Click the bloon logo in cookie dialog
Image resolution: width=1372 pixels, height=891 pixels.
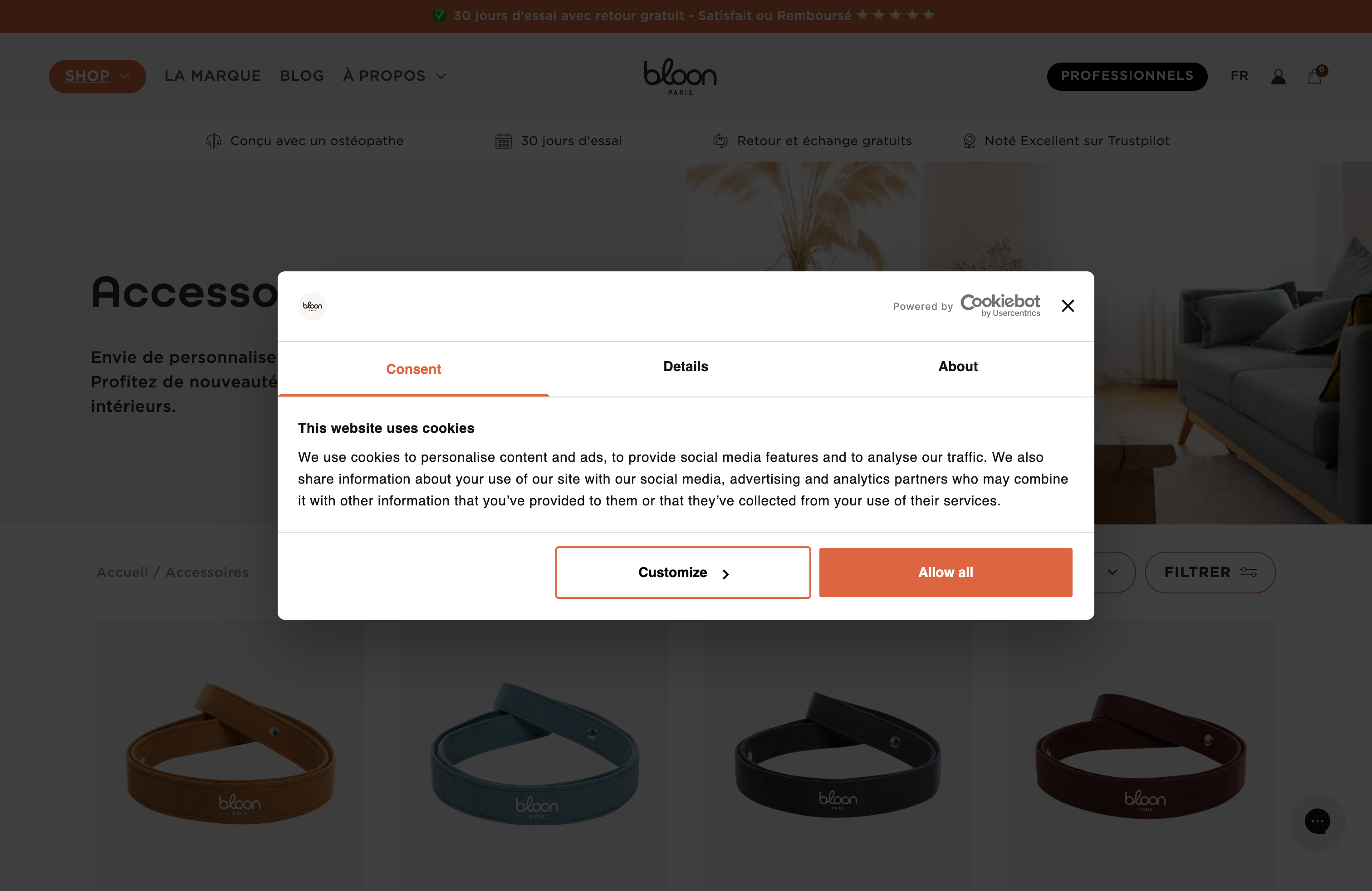coord(313,306)
